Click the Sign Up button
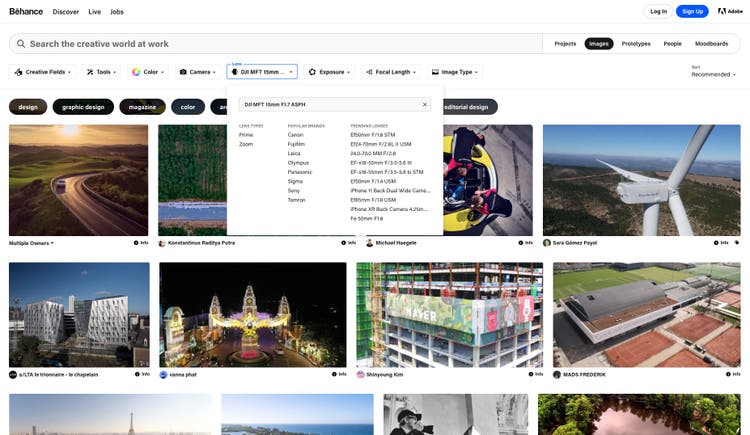This screenshot has height=435, width=750. coord(692,11)
